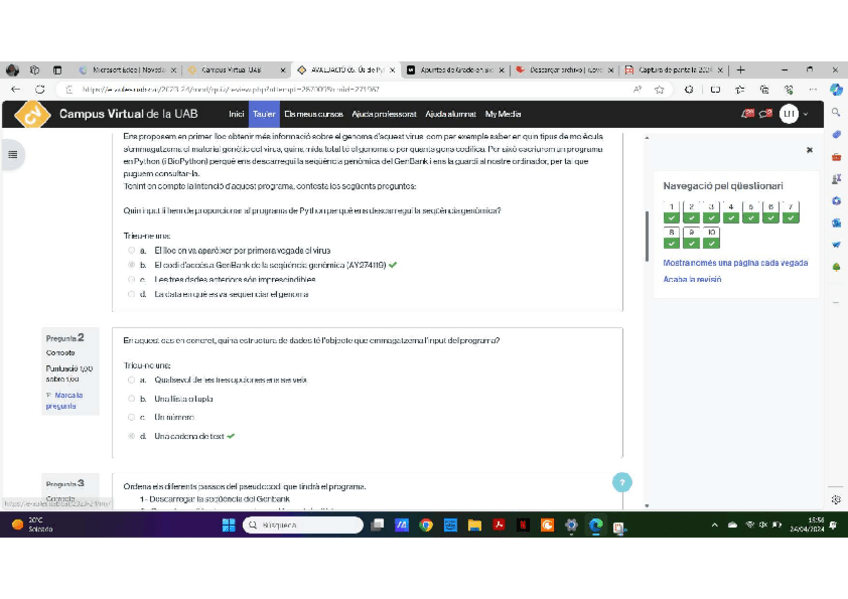Jump to question 4 in navigation
Image resolution: width=848 pixels, height=599 pixels.
pos(731,212)
